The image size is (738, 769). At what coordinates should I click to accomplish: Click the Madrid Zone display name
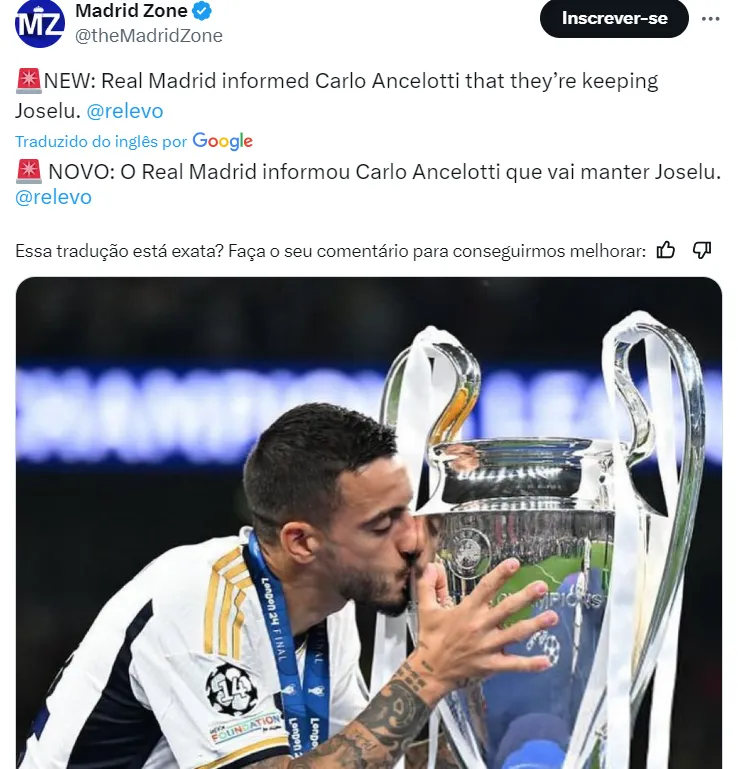coord(131,11)
